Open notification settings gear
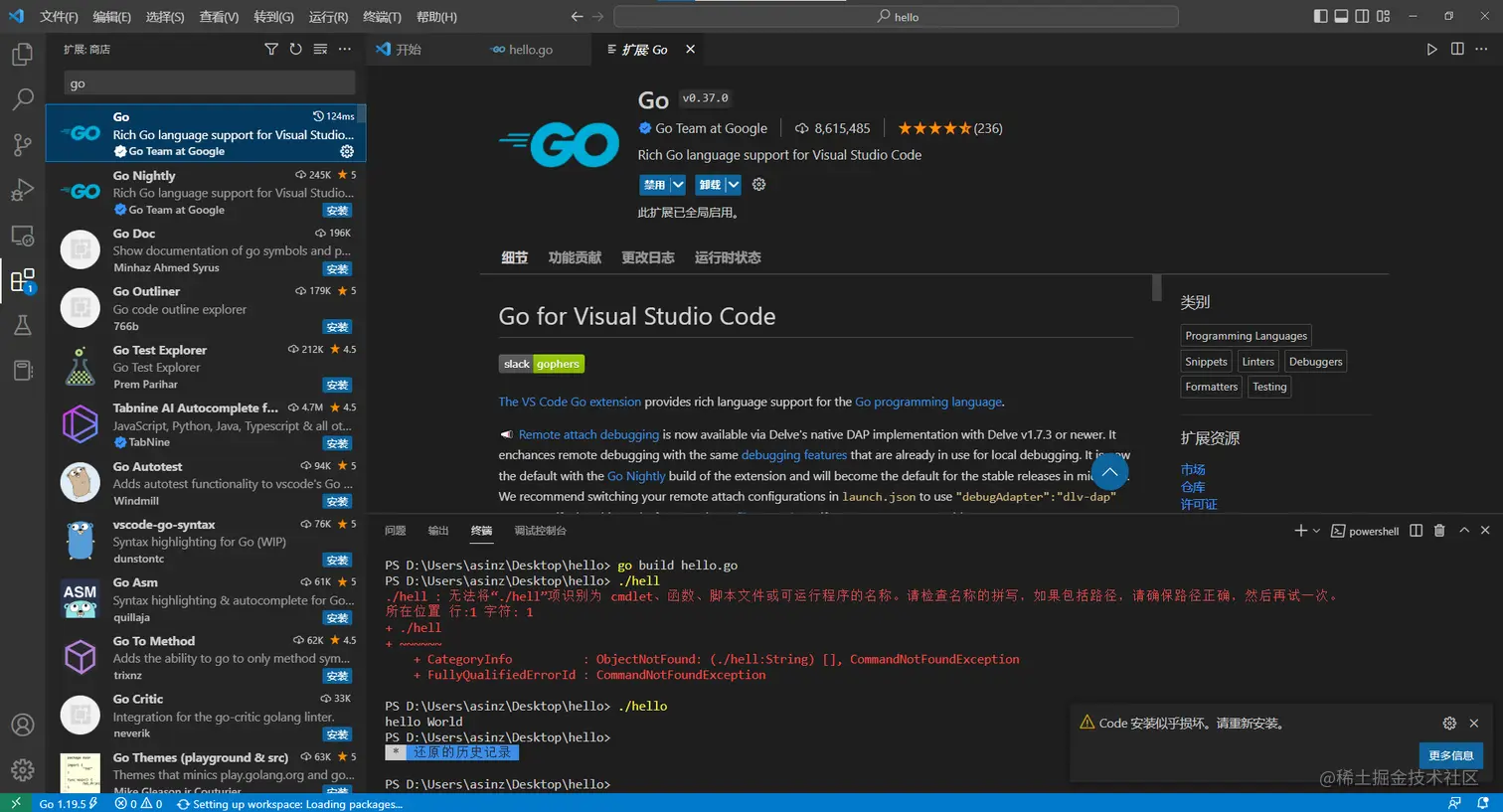Image resolution: width=1503 pixels, height=812 pixels. pos(1449,724)
